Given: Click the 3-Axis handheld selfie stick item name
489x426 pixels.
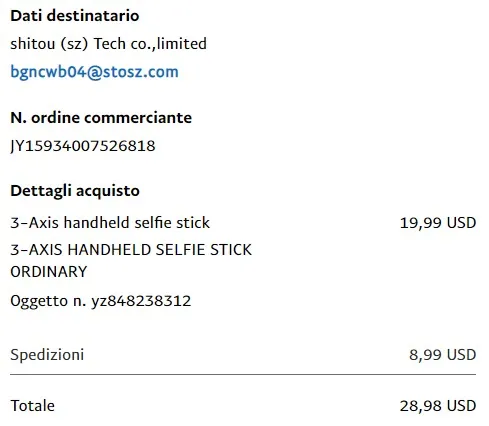Looking at the screenshot, I should pyautogui.click(x=110, y=223).
